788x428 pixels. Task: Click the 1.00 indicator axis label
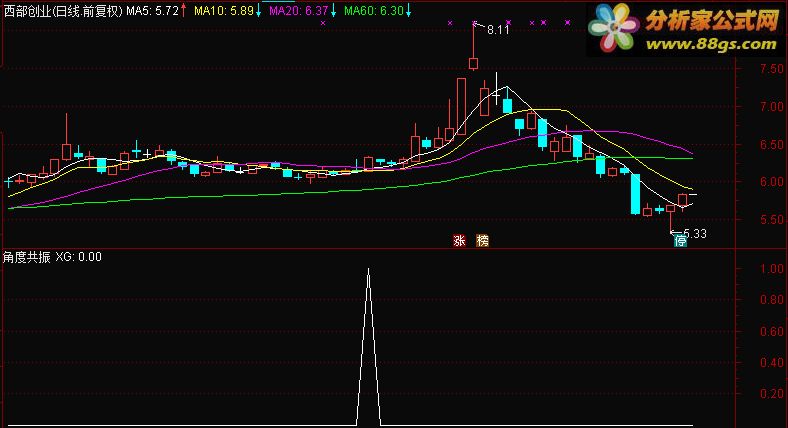pos(772,269)
